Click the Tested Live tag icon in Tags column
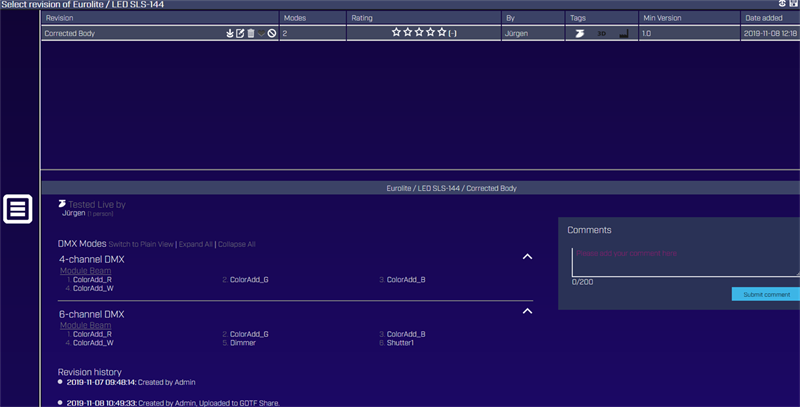The width and height of the screenshot is (800, 407). (x=579, y=34)
